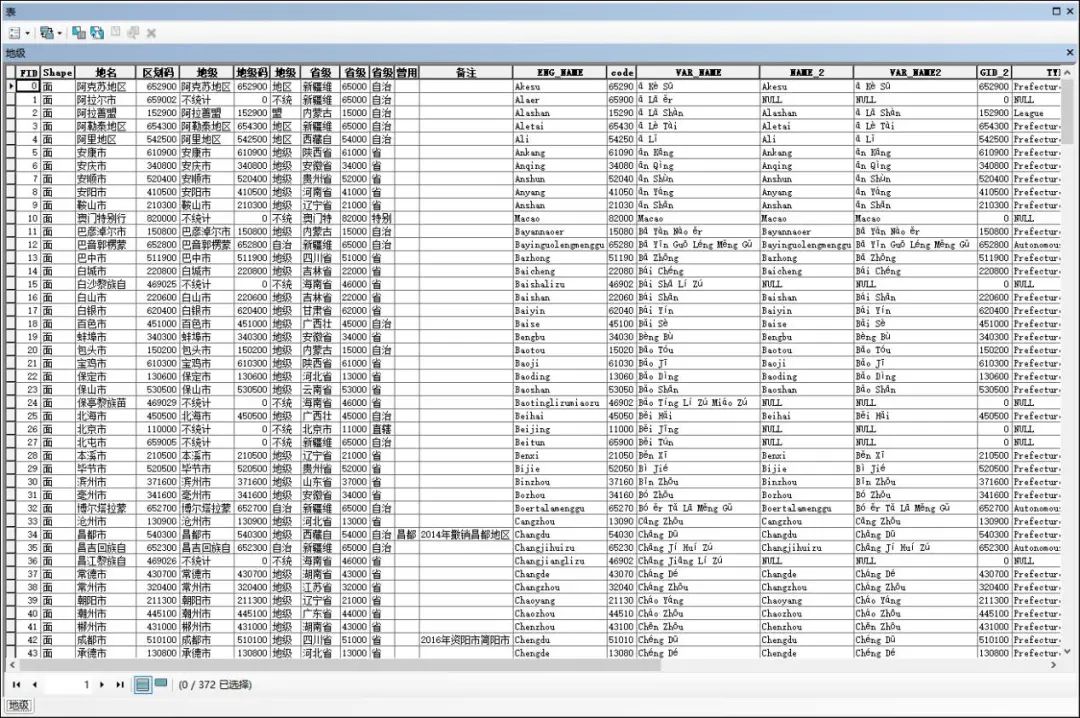Screen dimensions: 1080x718
Task: Click vertical scrollbar down arrow
Action: (x=1067, y=651)
